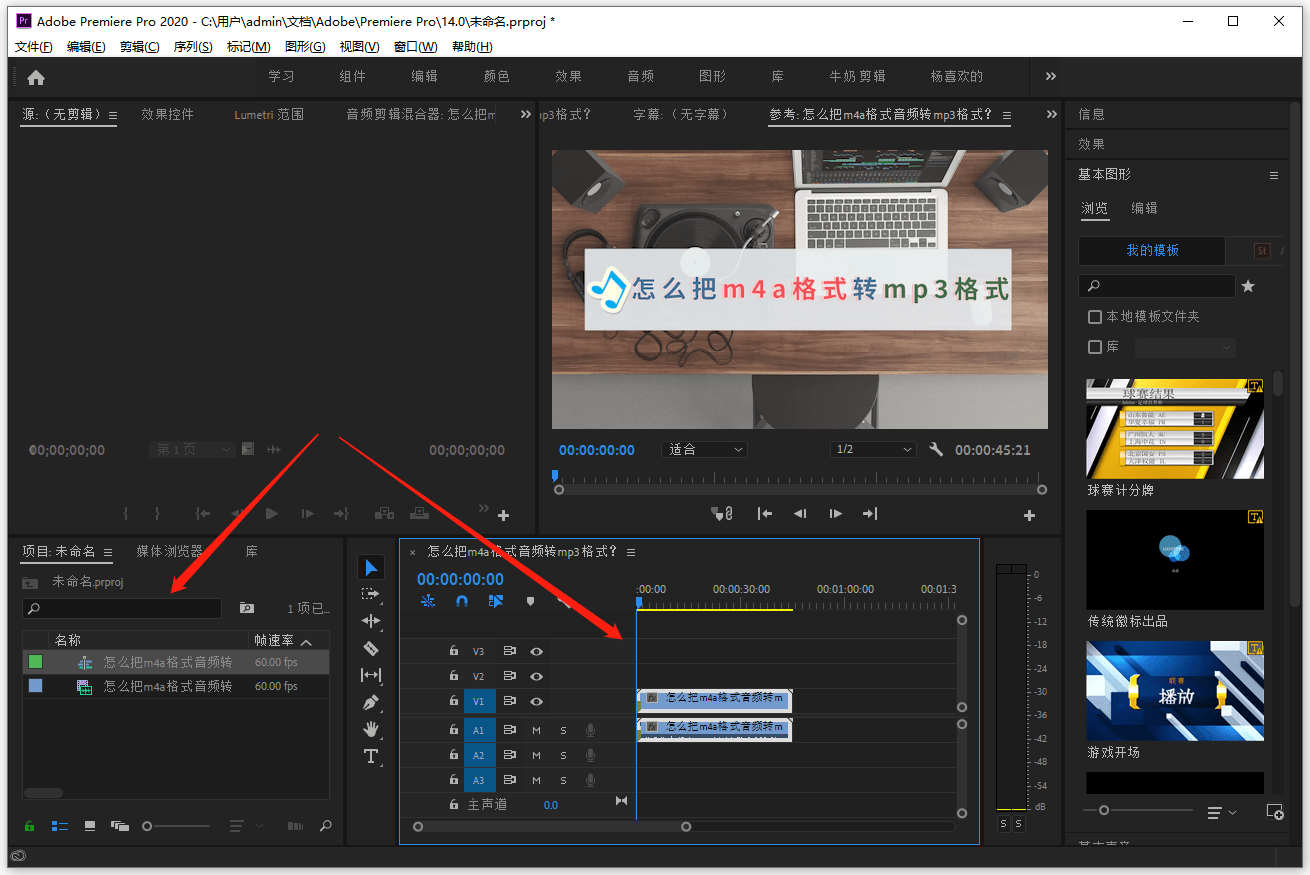
Task: Select the Pen tool
Action: click(x=371, y=702)
